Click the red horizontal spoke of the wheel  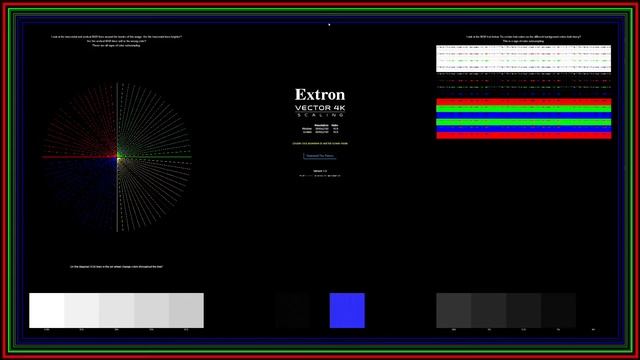[x=80, y=157]
